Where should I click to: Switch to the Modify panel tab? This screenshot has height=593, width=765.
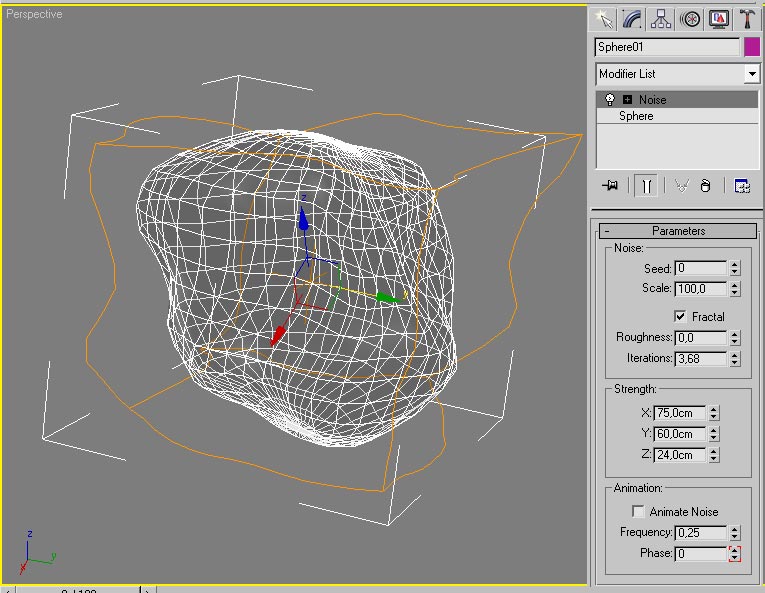[x=632, y=18]
